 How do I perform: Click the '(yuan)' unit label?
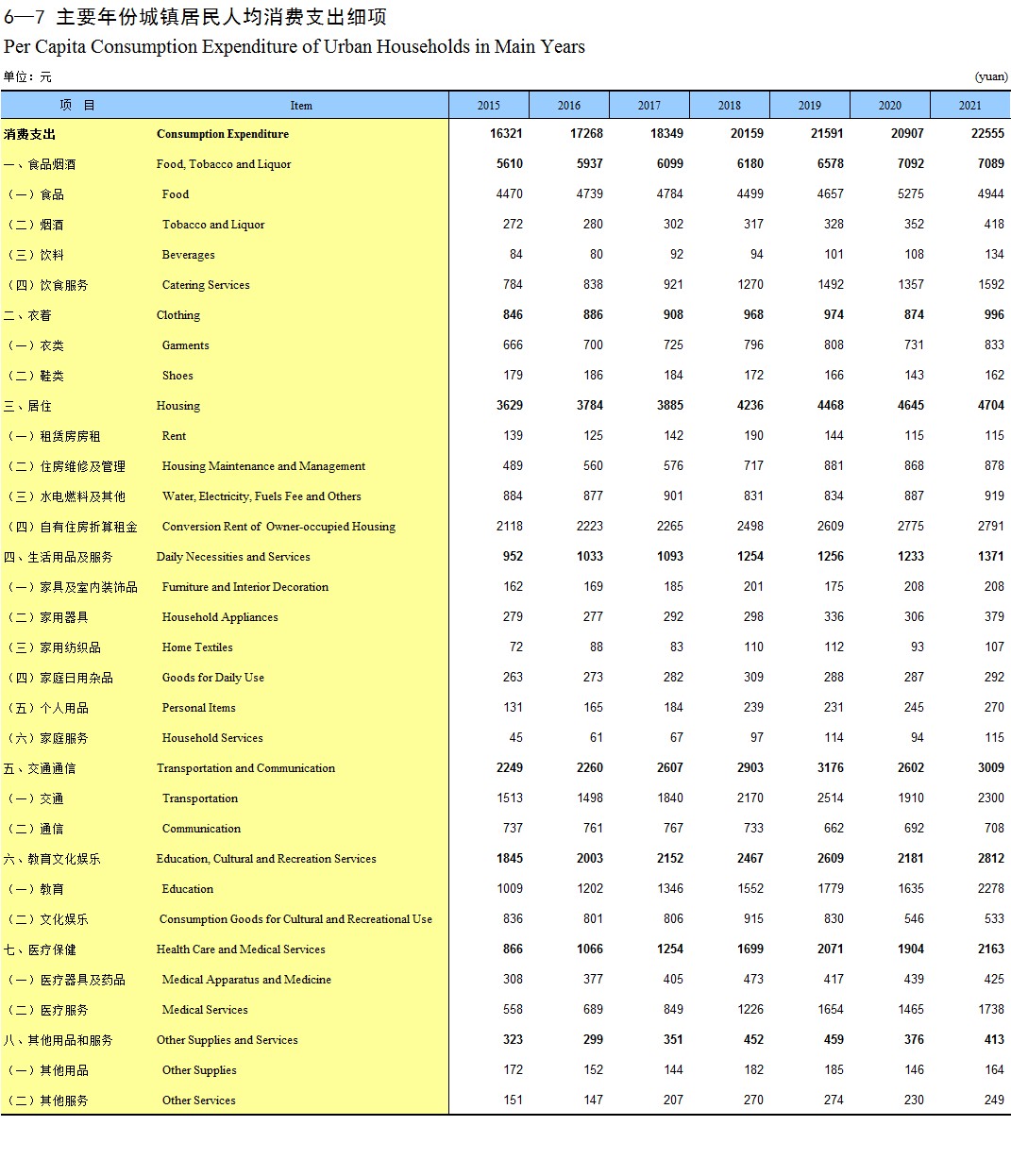[x=991, y=76]
